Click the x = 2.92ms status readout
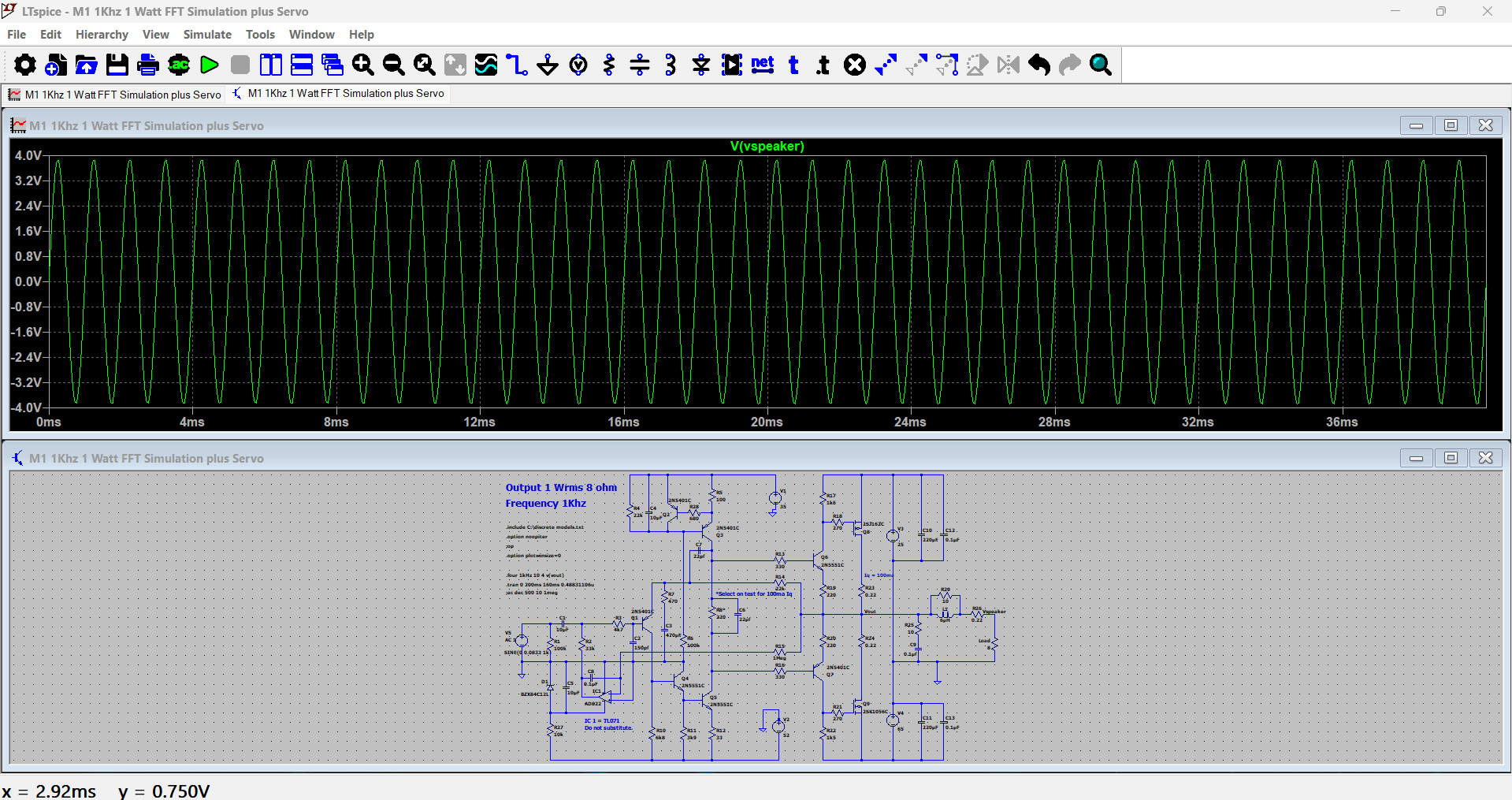This screenshot has height=800, width=1512. pos(49,791)
